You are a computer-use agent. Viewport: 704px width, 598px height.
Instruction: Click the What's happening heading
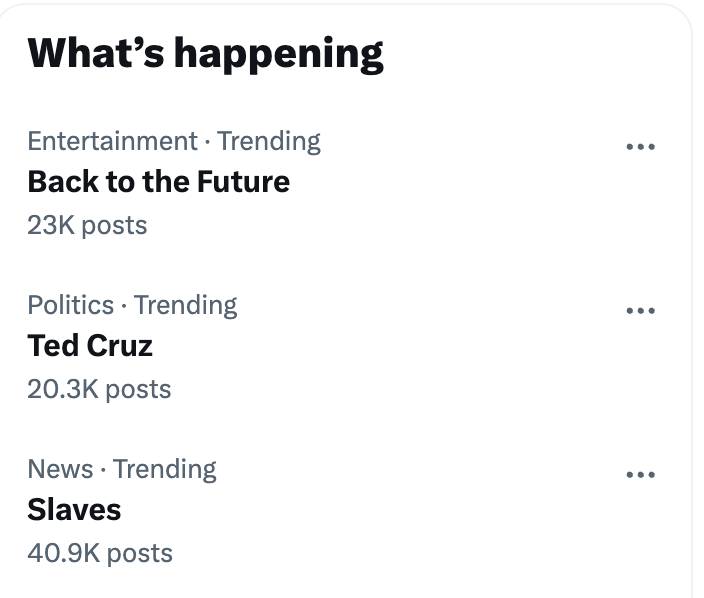pyautogui.click(x=205, y=53)
